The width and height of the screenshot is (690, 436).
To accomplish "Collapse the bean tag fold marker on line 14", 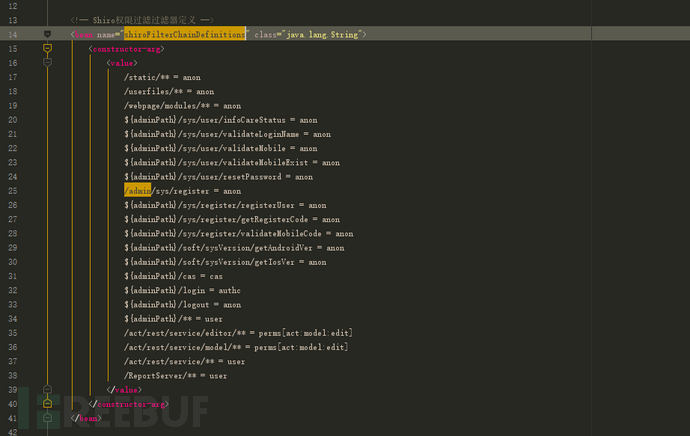I will click(x=48, y=34).
